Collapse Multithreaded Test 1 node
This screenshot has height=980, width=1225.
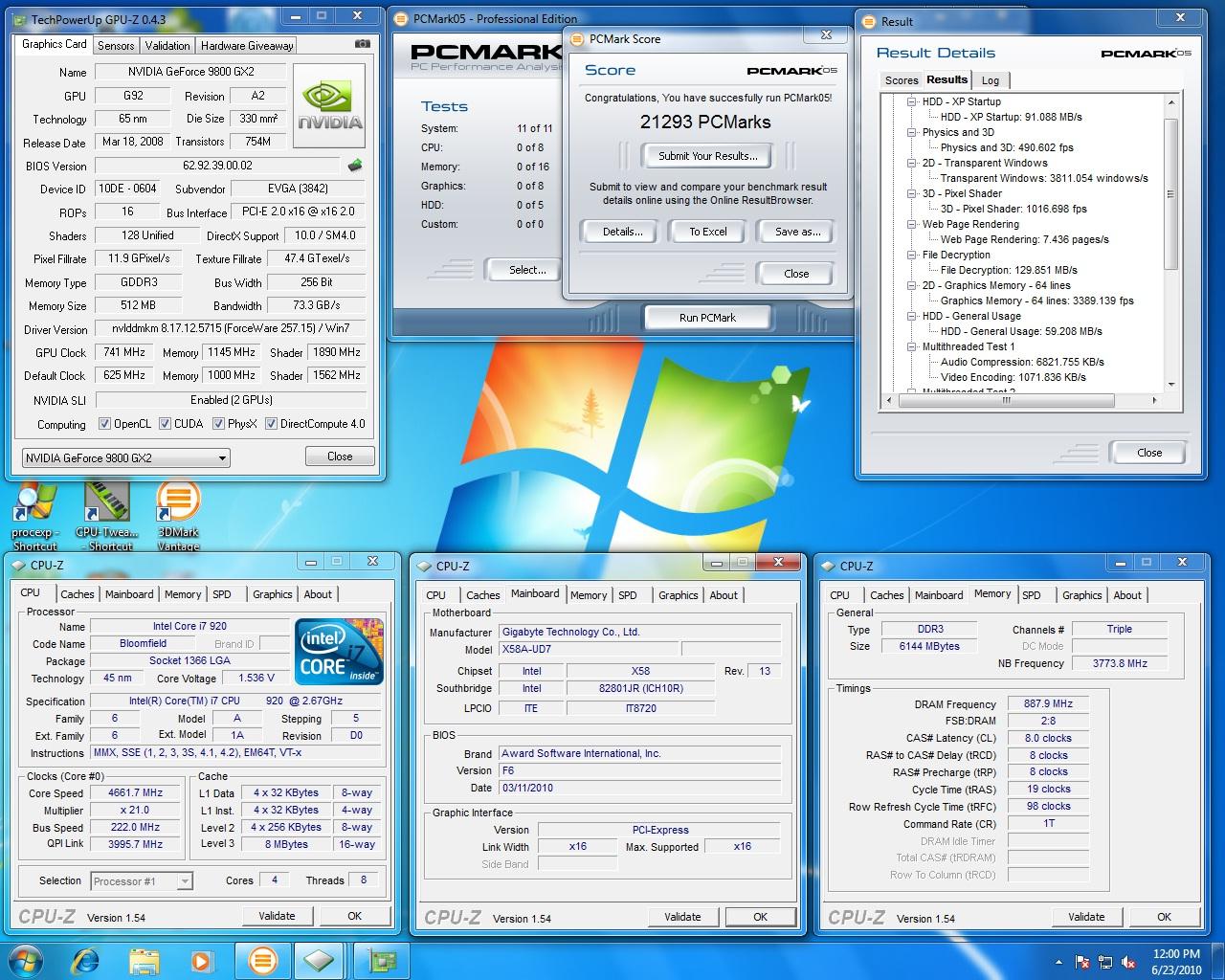(910, 346)
